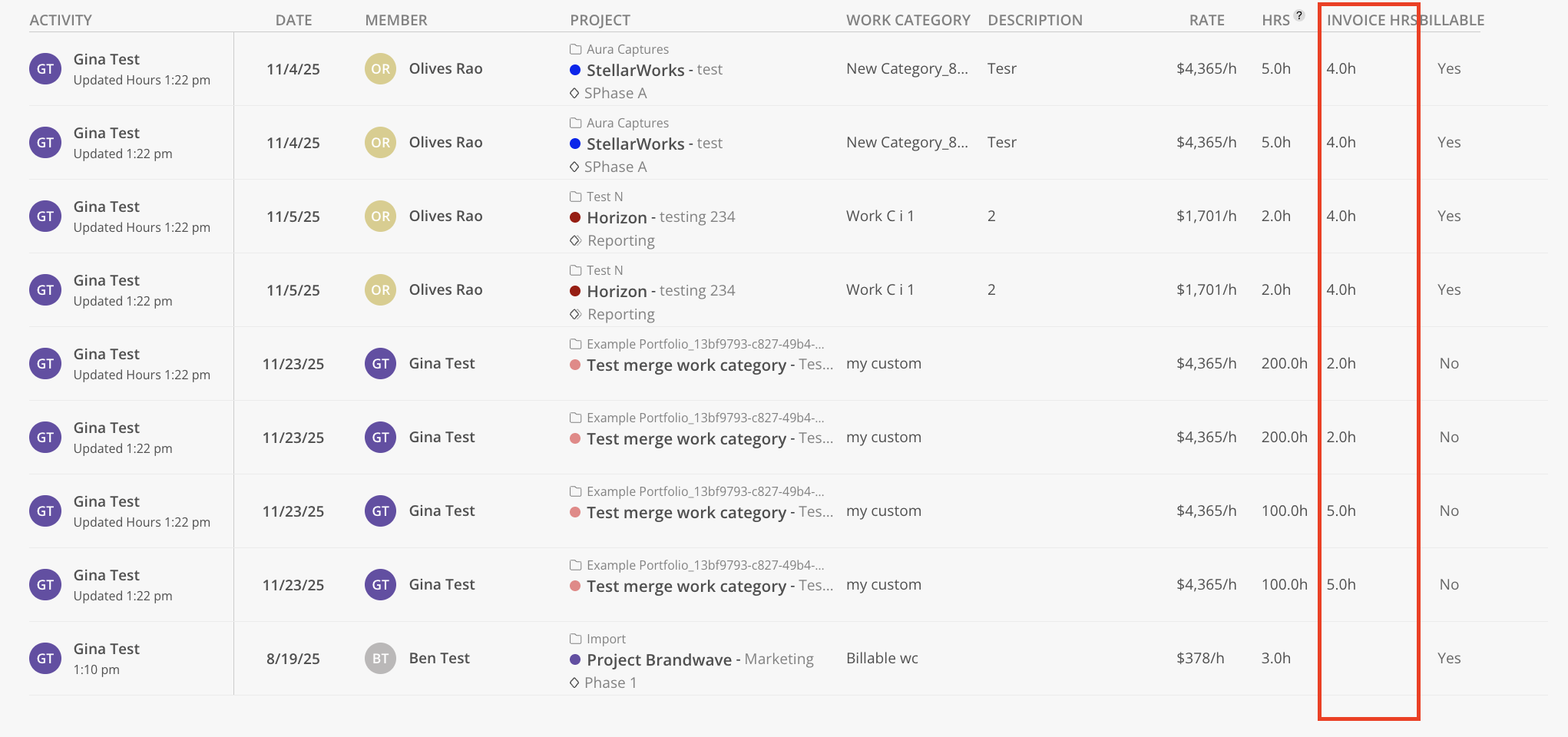The height and width of the screenshot is (737, 1568).
Task: Open the Project Brandwave project link
Action: 659,659
